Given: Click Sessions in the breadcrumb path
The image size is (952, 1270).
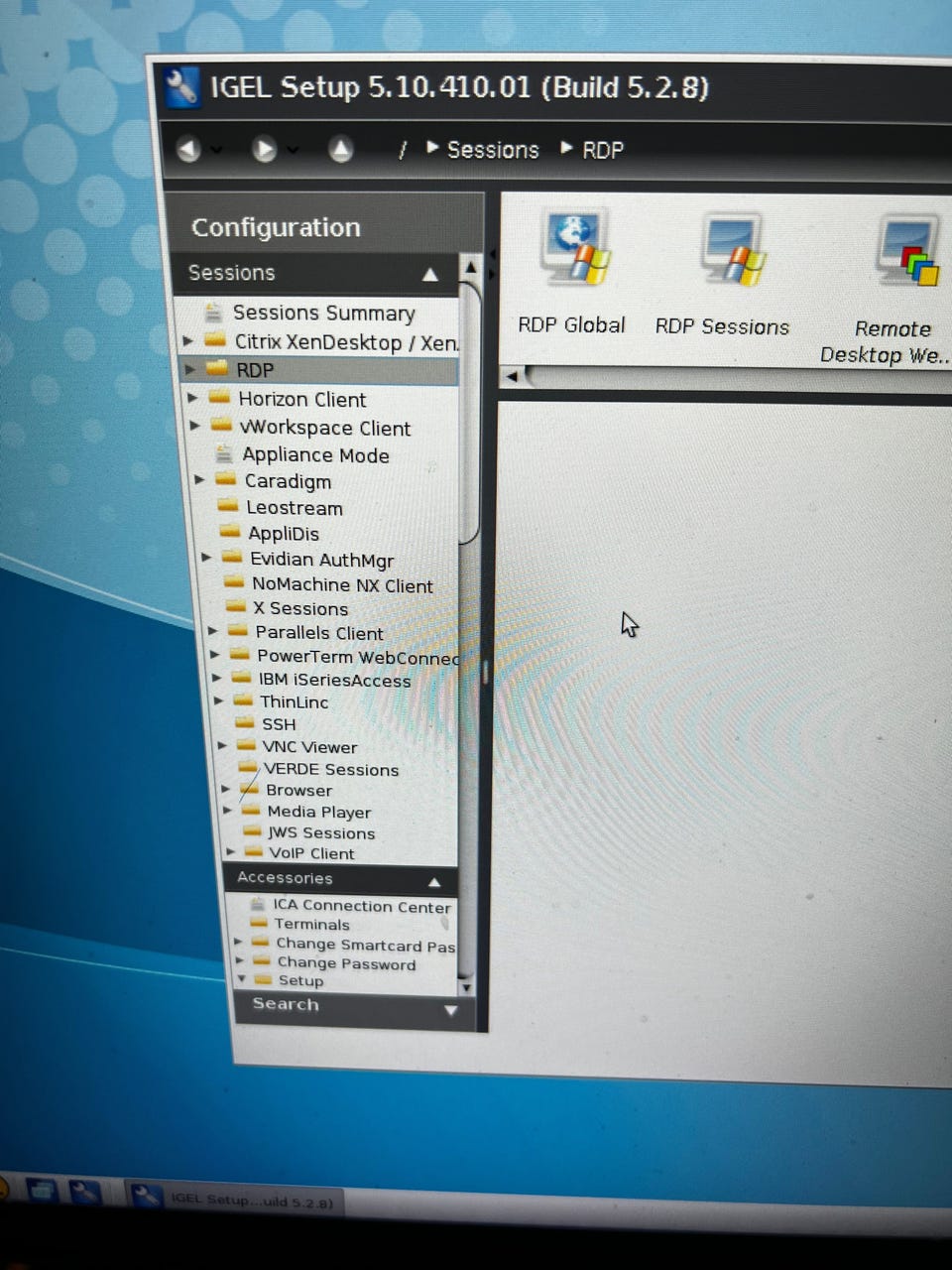Looking at the screenshot, I should click(493, 150).
